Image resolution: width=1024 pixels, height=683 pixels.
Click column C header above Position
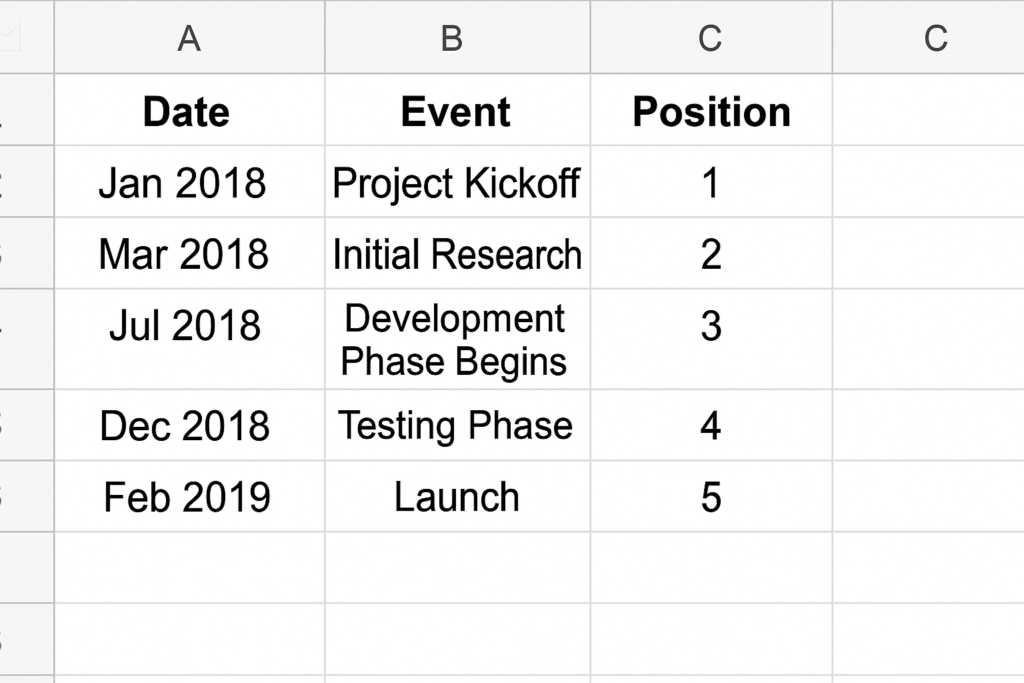(x=711, y=38)
